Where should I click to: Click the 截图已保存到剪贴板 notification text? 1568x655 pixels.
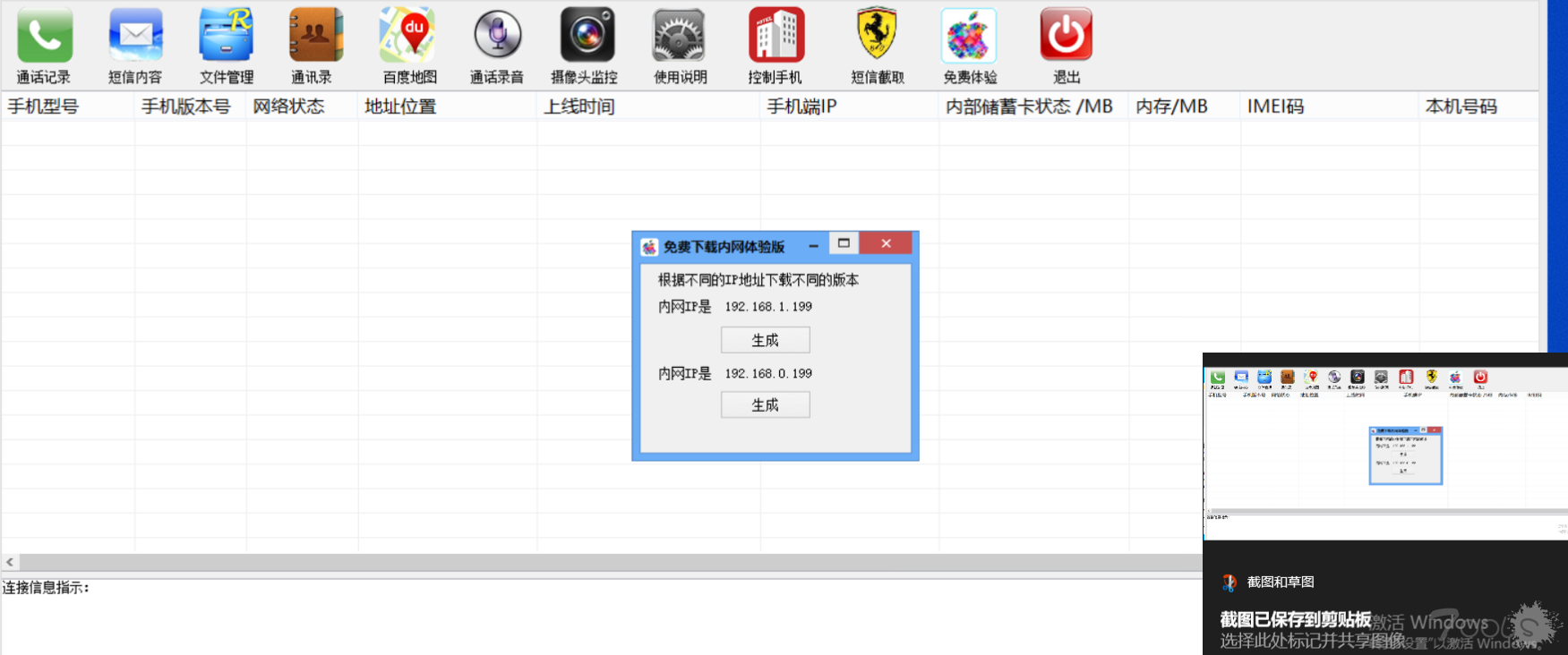click(x=1296, y=619)
